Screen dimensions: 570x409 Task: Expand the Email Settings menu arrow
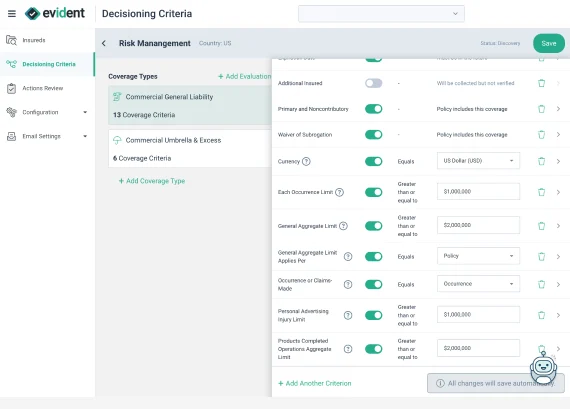(x=85, y=136)
